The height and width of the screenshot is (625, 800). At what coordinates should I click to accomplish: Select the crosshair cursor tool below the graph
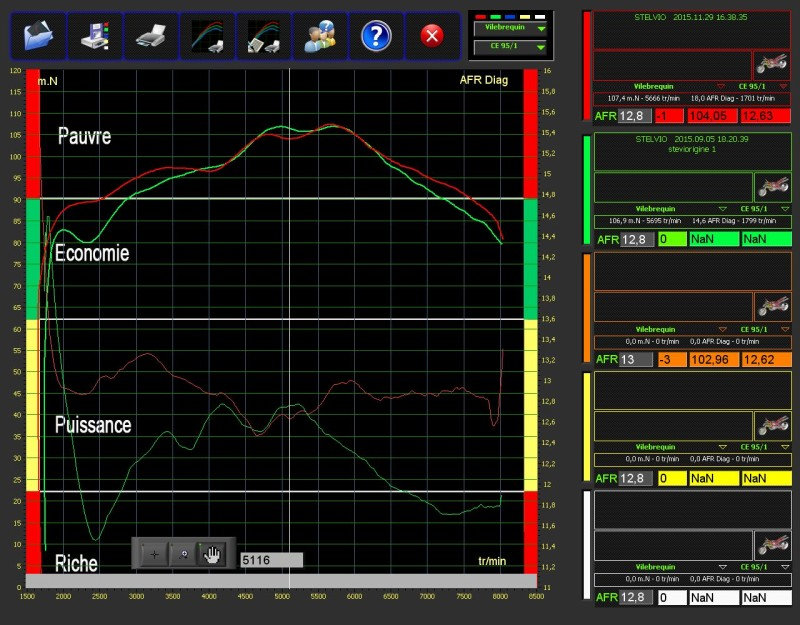pyautogui.click(x=155, y=554)
